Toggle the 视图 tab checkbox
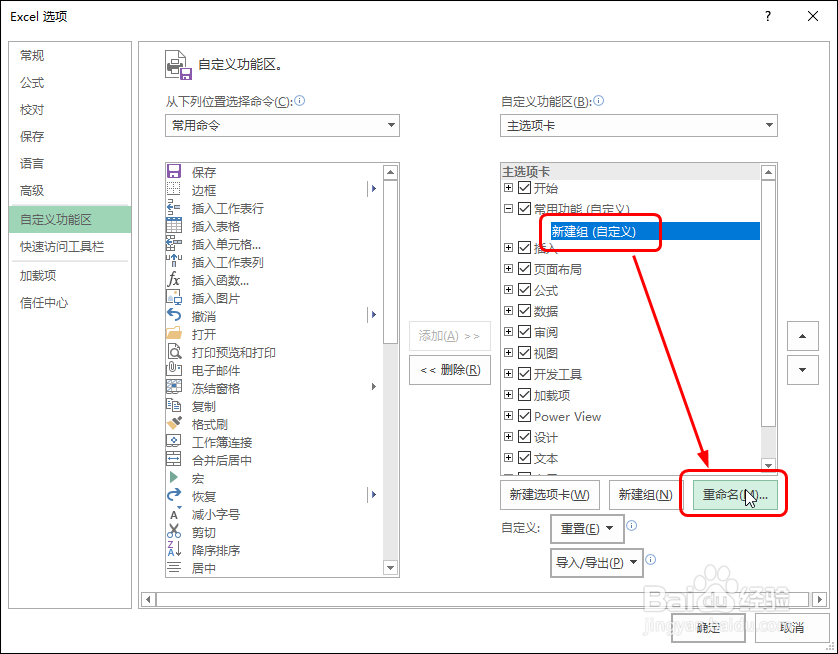The image size is (838, 654). click(x=524, y=353)
